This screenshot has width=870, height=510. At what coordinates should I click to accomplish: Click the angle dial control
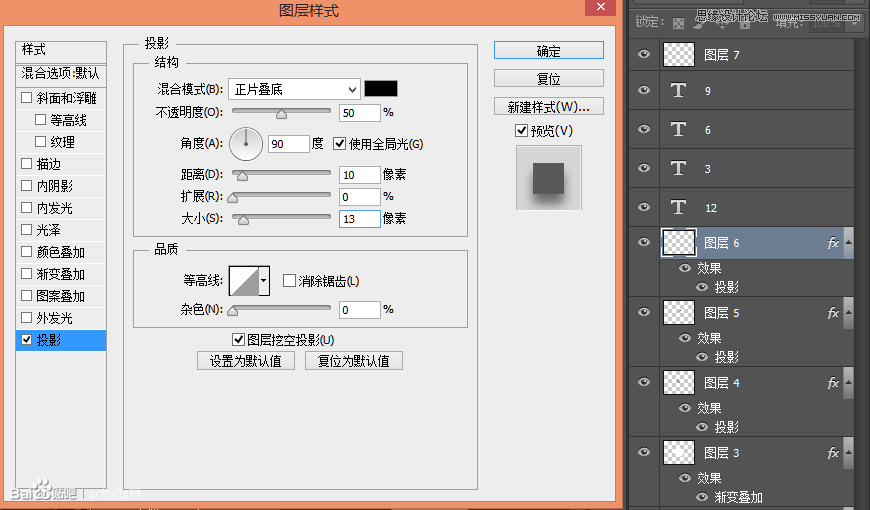click(246, 144)
